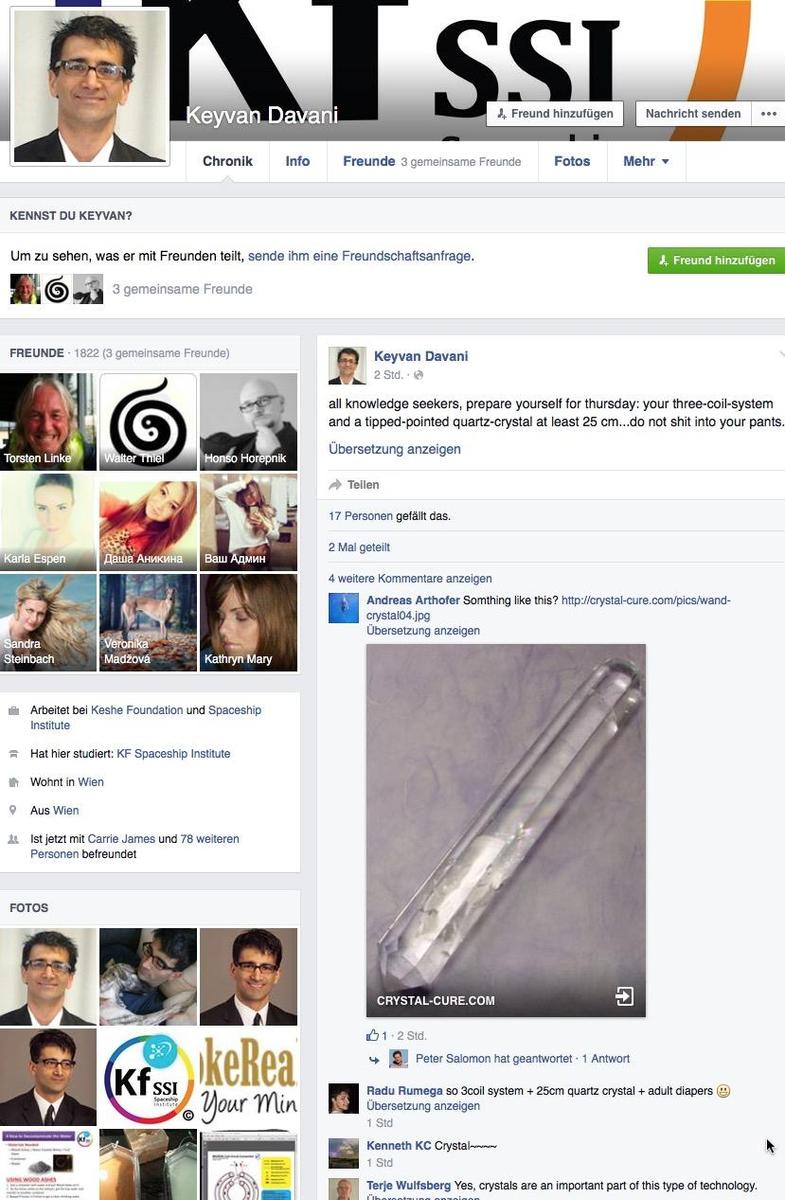This screenshot has width=785, height=1200.
Task: Expand the Mehr dropdown tab
Action: 646,161
